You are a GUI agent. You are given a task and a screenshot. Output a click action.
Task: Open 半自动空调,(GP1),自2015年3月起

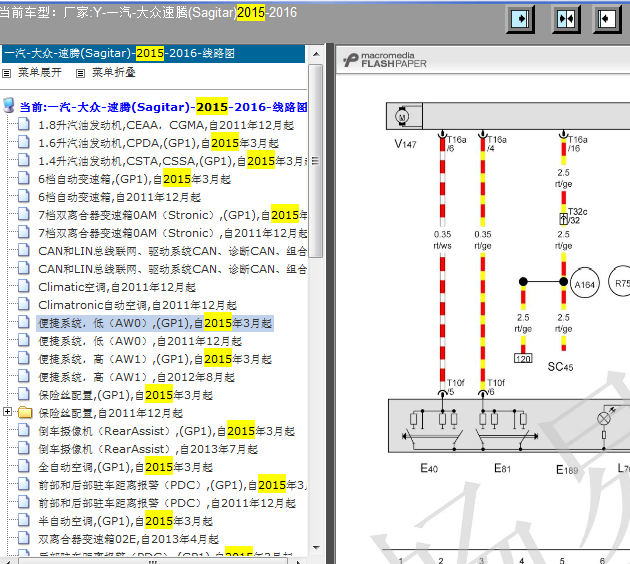pos(125,521)
